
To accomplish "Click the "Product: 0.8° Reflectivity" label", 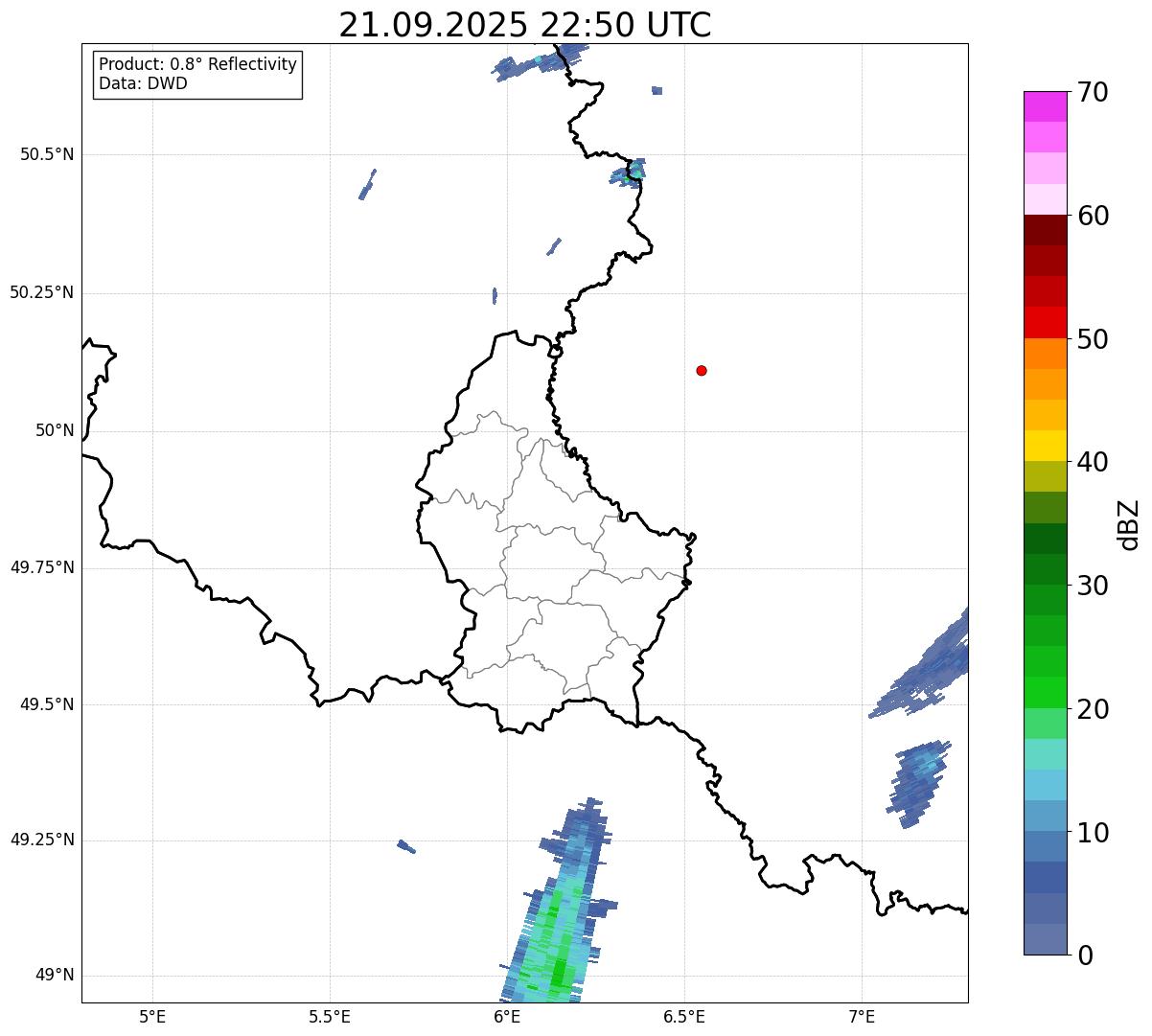I will [x=198, y=64].
